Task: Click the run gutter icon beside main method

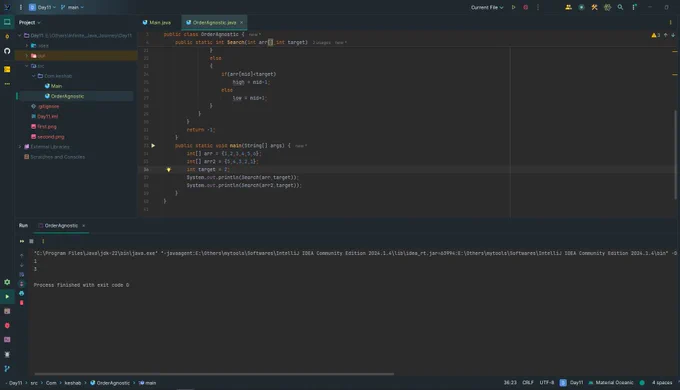Action: [x=153, y=146]
